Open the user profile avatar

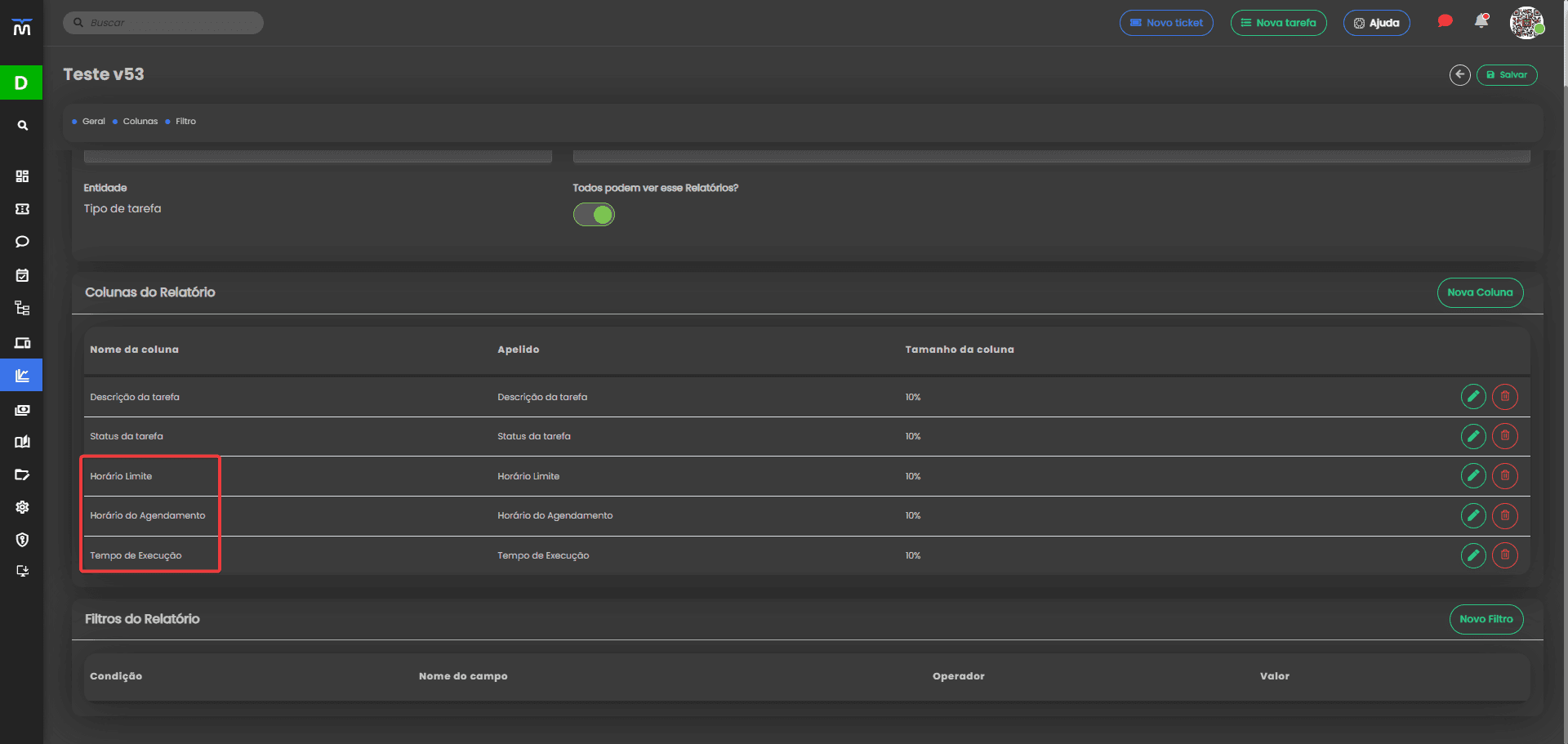pos(1526,22)
